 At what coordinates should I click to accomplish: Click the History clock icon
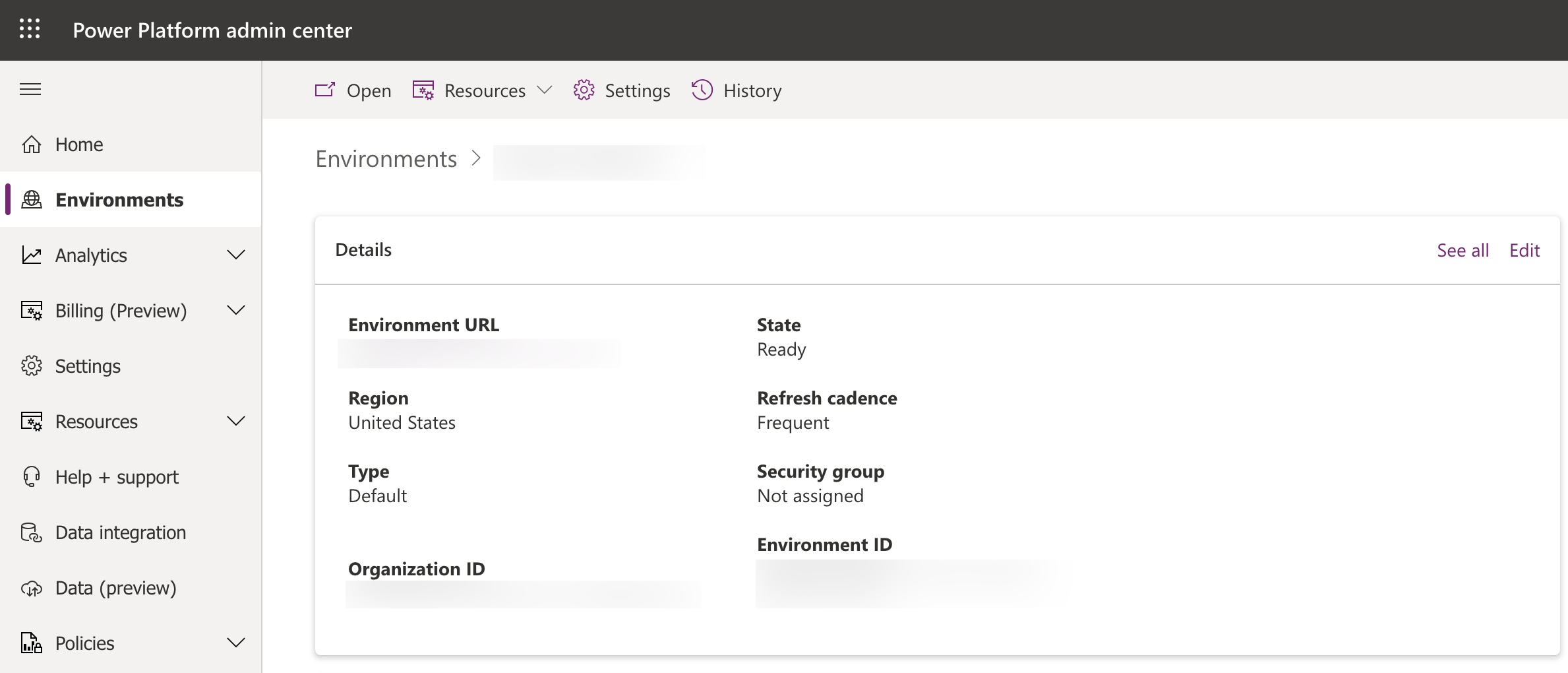pos(702,90)
